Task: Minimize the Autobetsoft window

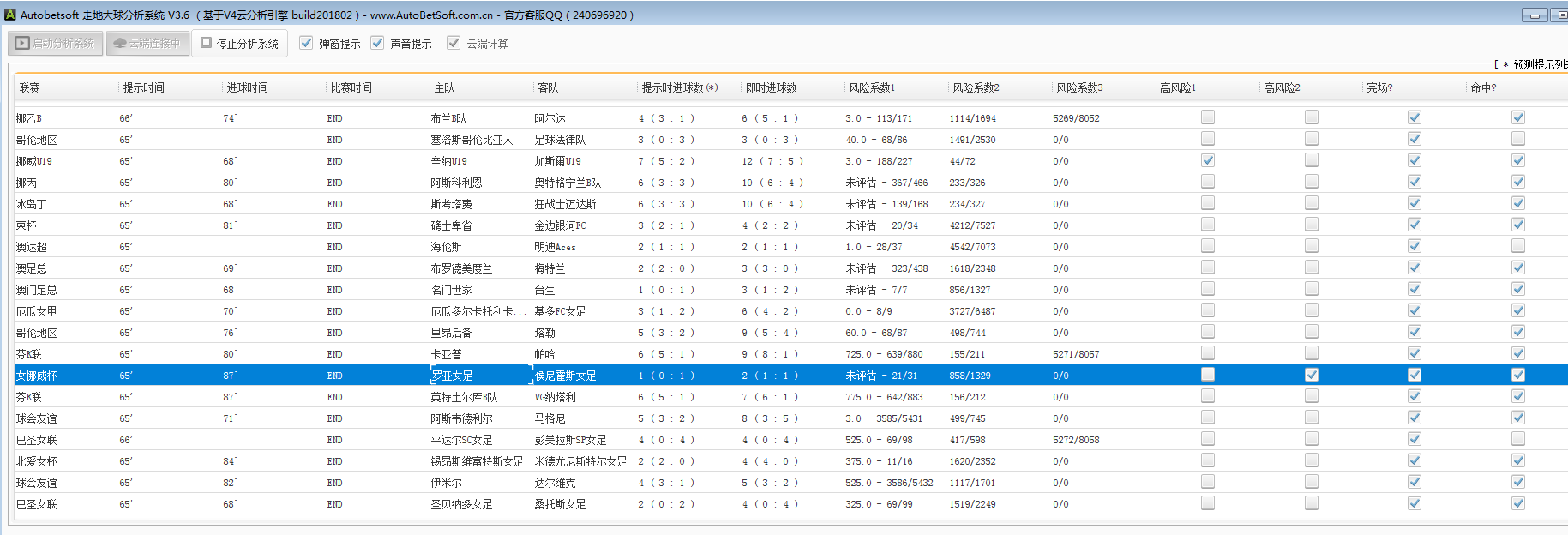Action: 1535,15
